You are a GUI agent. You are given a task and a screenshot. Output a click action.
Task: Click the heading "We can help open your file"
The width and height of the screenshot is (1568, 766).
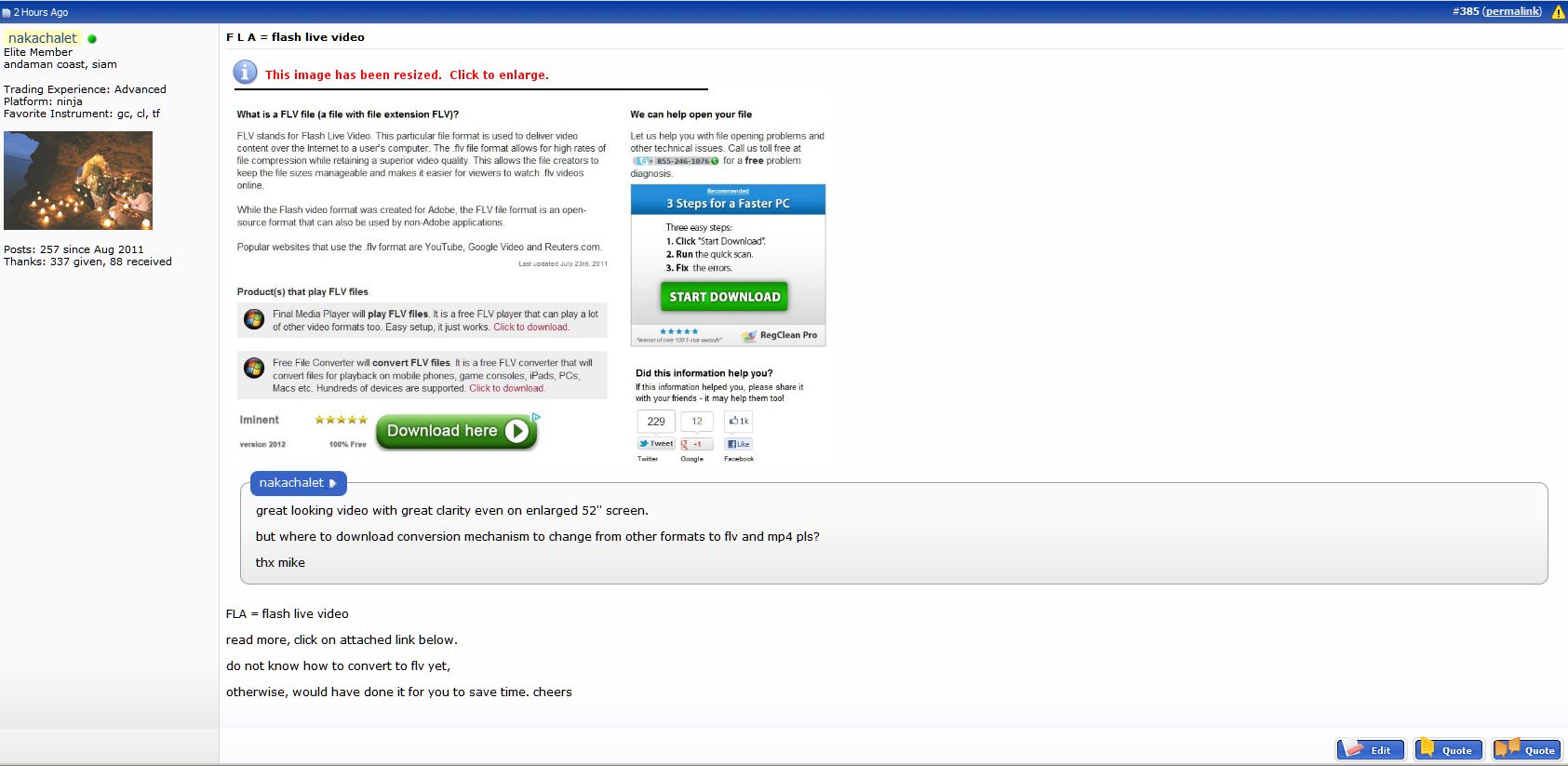pos(690,114)
